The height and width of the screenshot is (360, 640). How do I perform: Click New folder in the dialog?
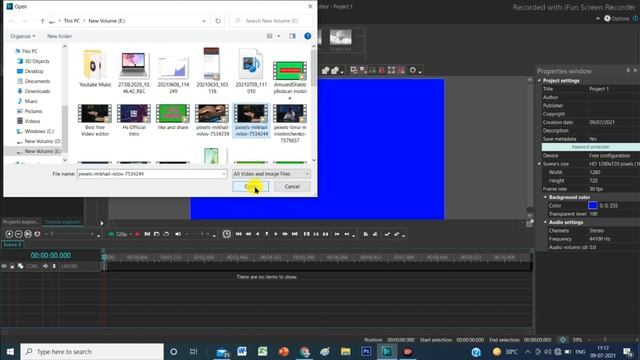(59, 36)
